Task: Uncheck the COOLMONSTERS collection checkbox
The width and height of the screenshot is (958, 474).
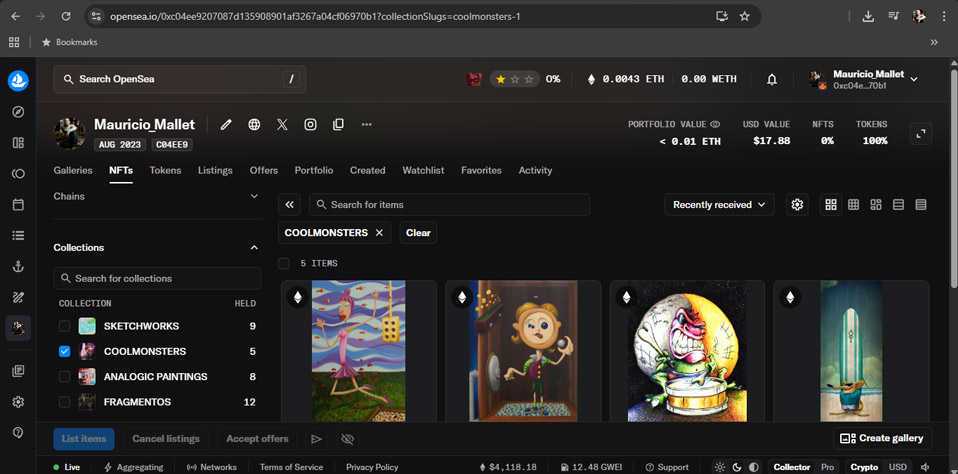Action: pyautogui.click(x=65, y=351)
